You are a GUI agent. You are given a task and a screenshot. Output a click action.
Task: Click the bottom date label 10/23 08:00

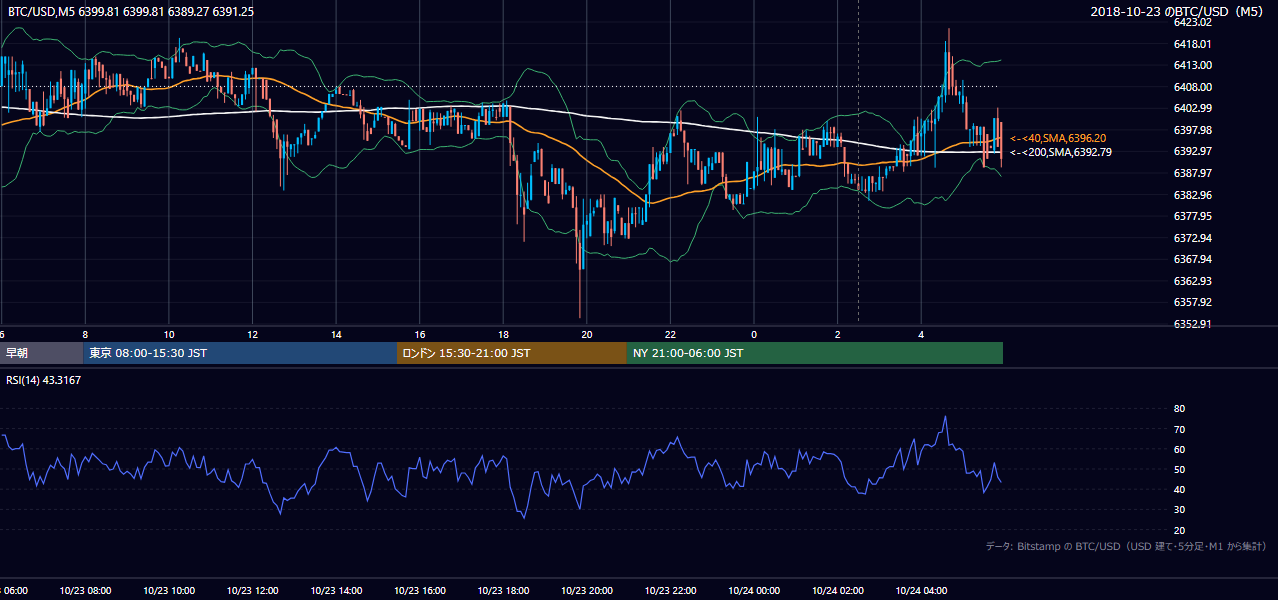(x=86, y=591)
